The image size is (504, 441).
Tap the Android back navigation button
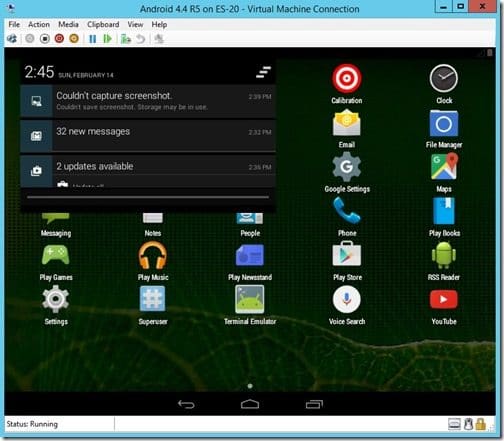(186, 404)
